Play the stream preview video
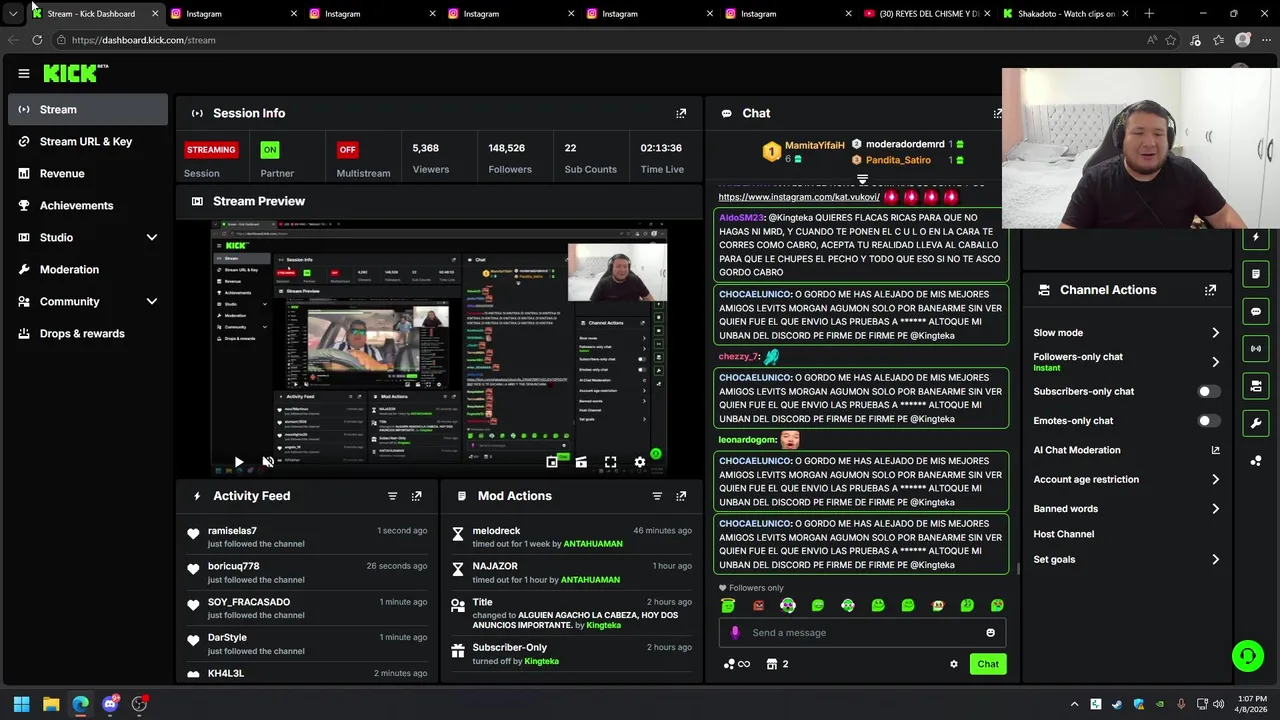 [238, 462]
